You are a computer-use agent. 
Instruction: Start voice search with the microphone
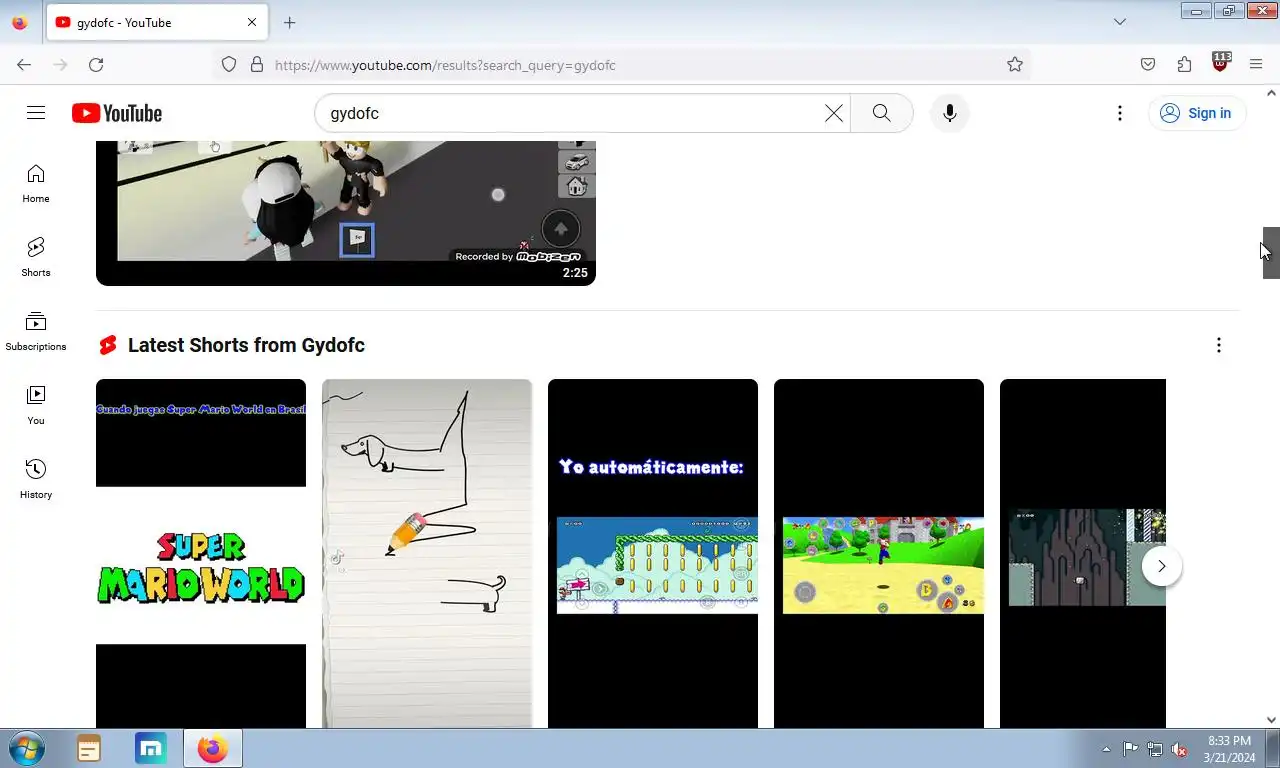tap(950, 113)
